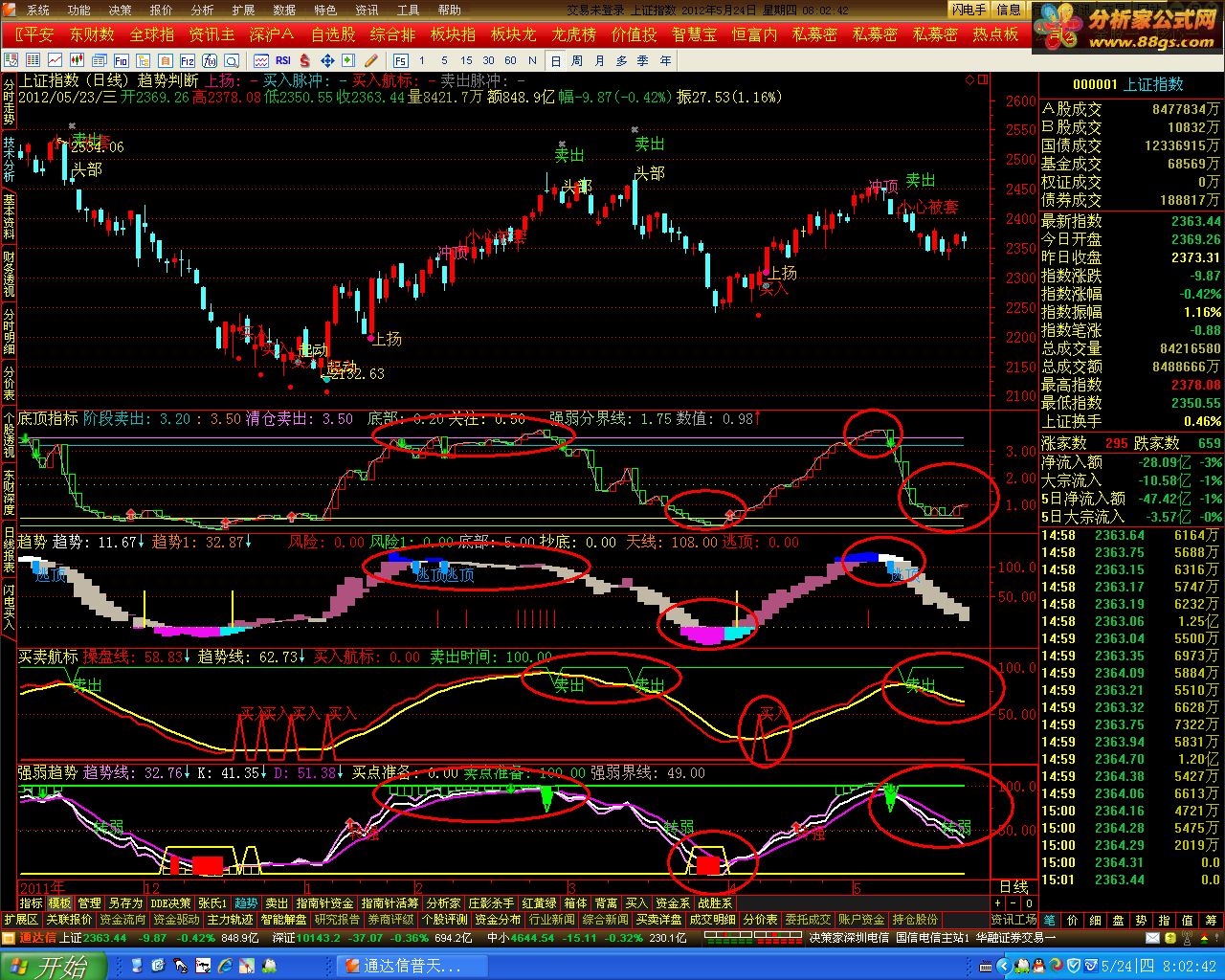The image size is (1225, 980).
Task: Open the 基本资料 left sidebar tab
Action: [9, 216]
